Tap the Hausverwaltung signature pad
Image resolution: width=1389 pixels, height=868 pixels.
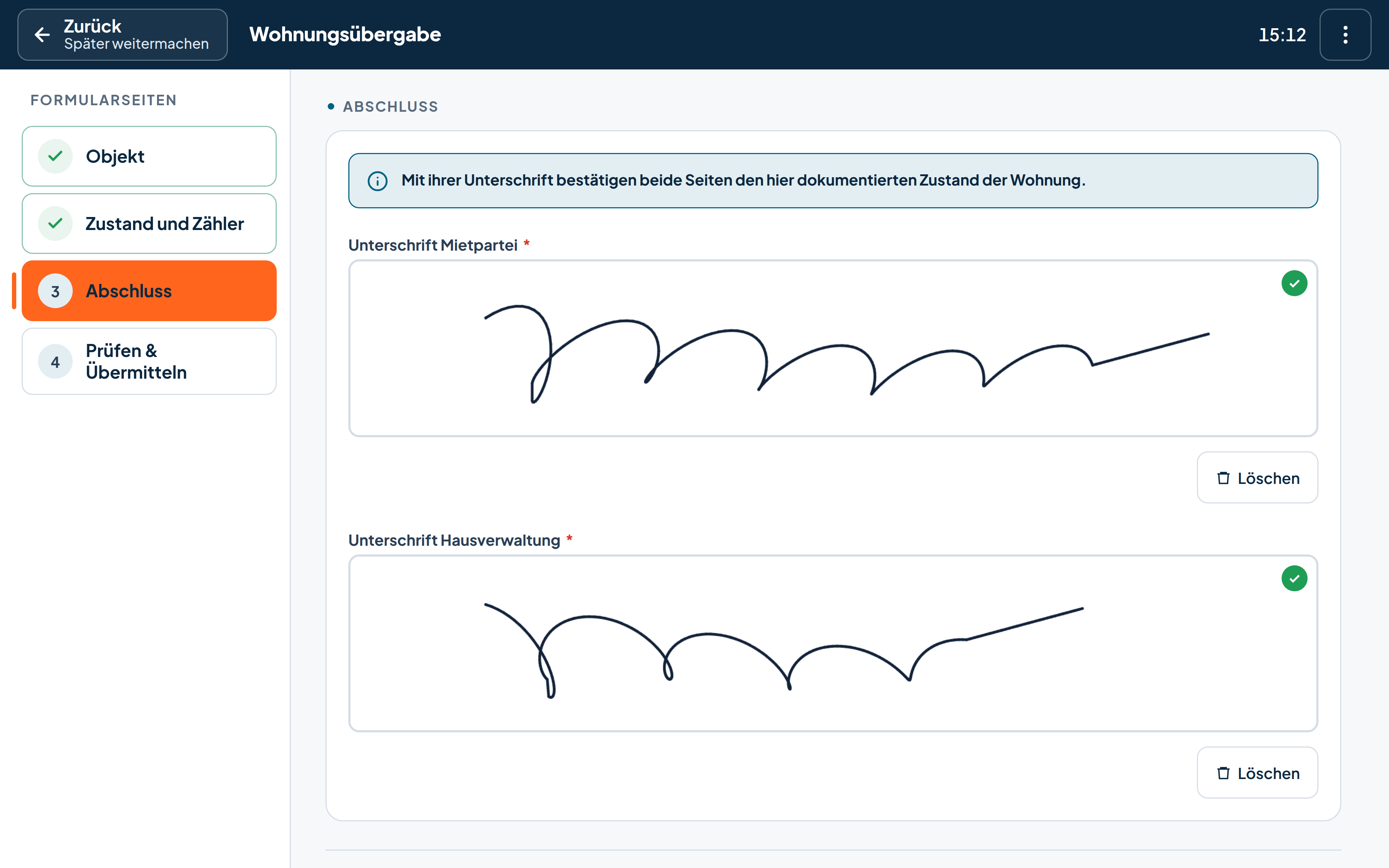(833, 643)
